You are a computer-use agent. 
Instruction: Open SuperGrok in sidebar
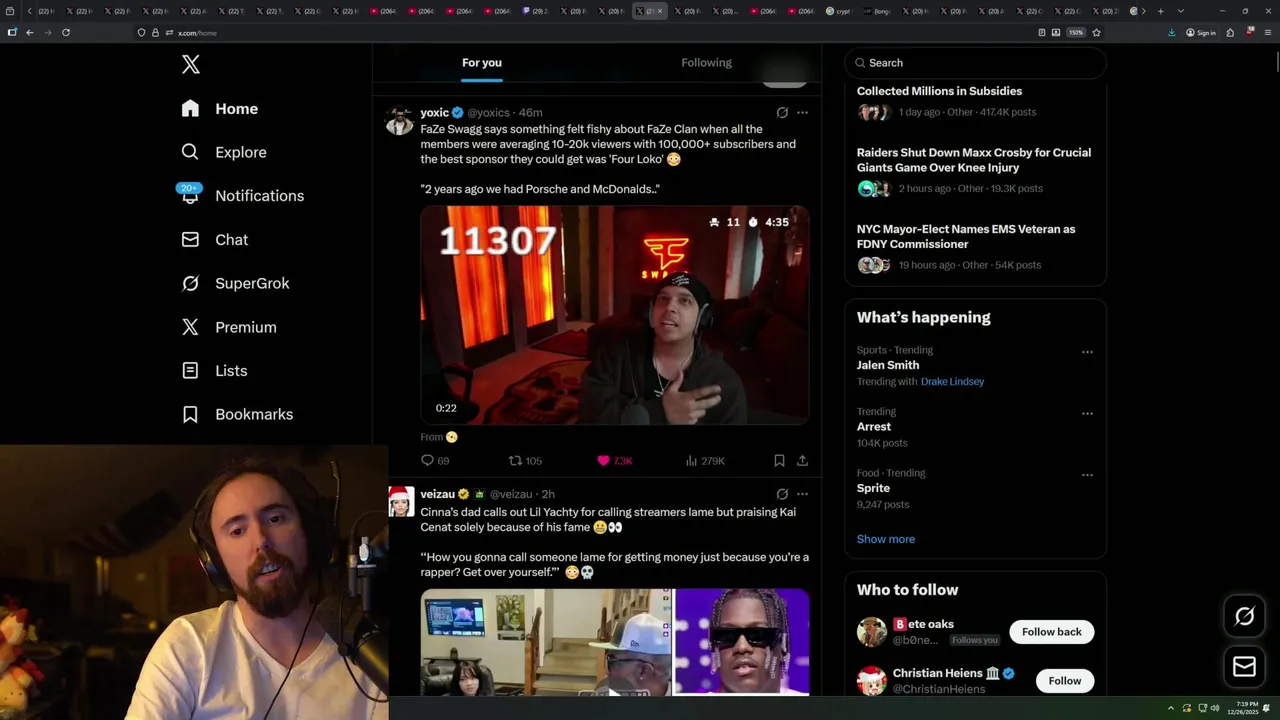(x=236, y=283)
